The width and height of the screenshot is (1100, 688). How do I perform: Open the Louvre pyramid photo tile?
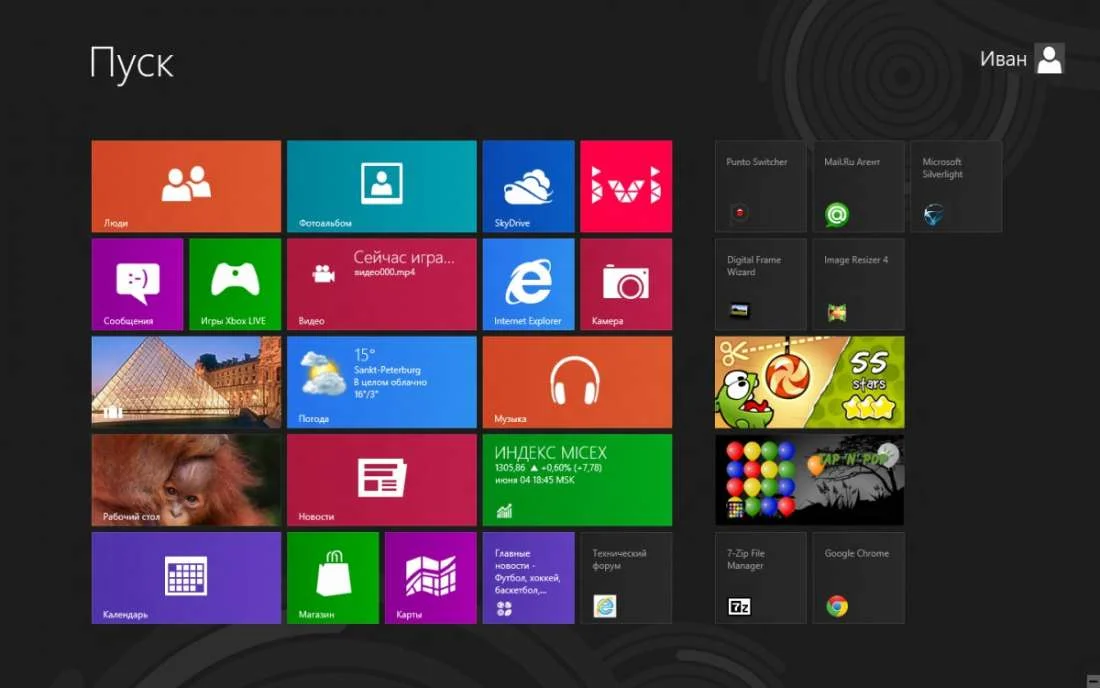pos(186,382)
